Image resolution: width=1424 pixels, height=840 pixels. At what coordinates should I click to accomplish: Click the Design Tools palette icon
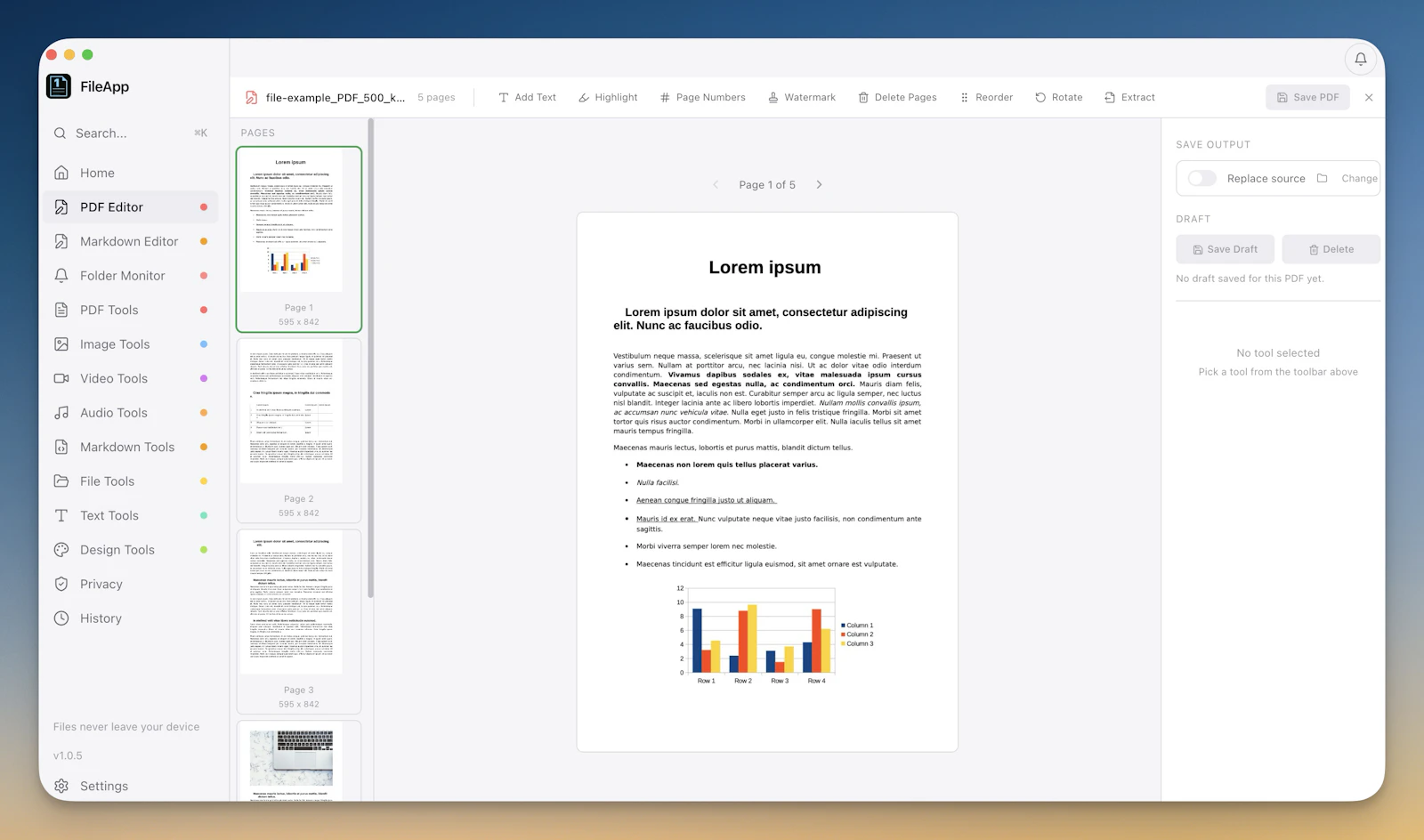[61, 550]
